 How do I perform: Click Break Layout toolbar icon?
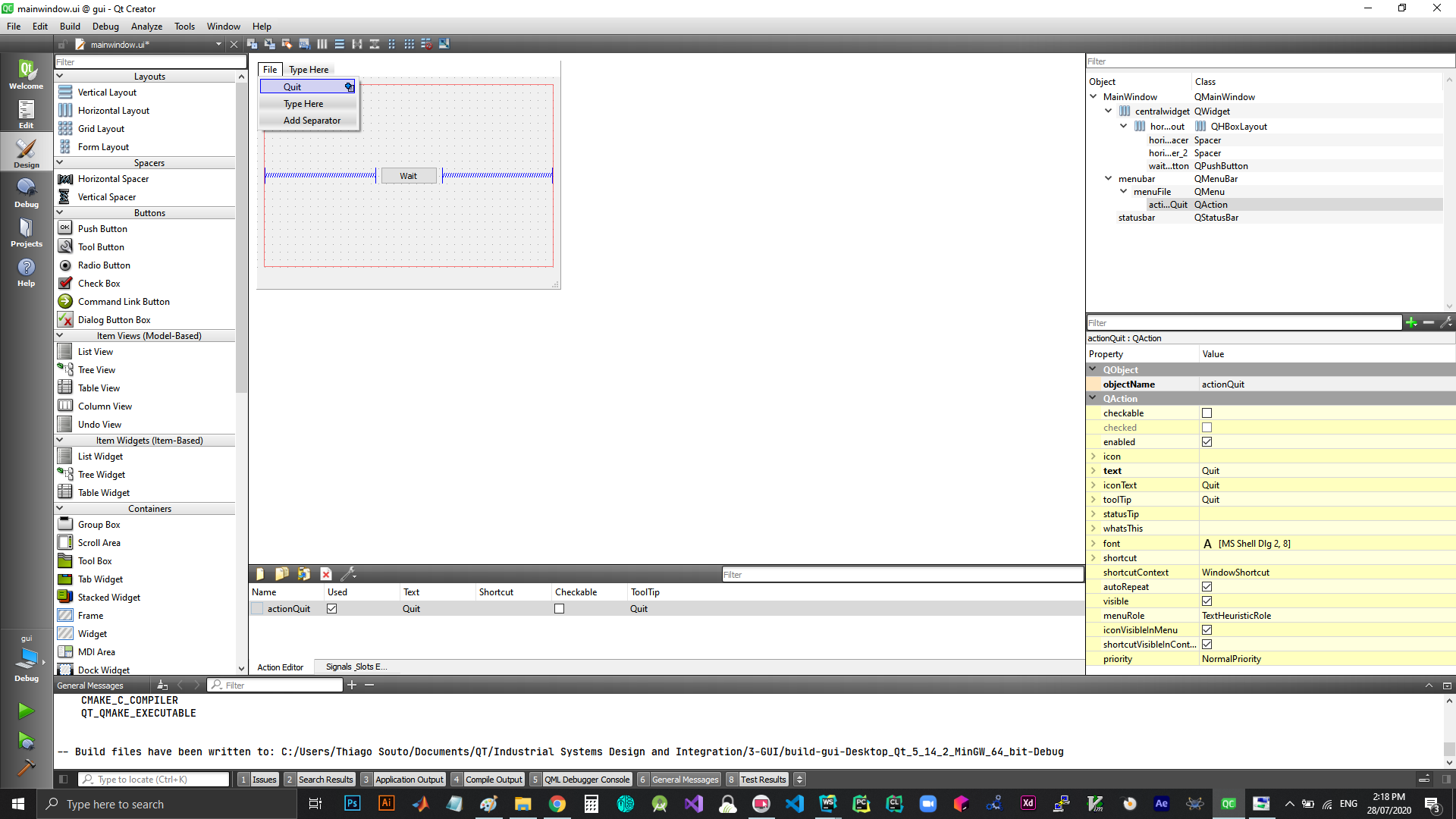(x=427, y=44)
